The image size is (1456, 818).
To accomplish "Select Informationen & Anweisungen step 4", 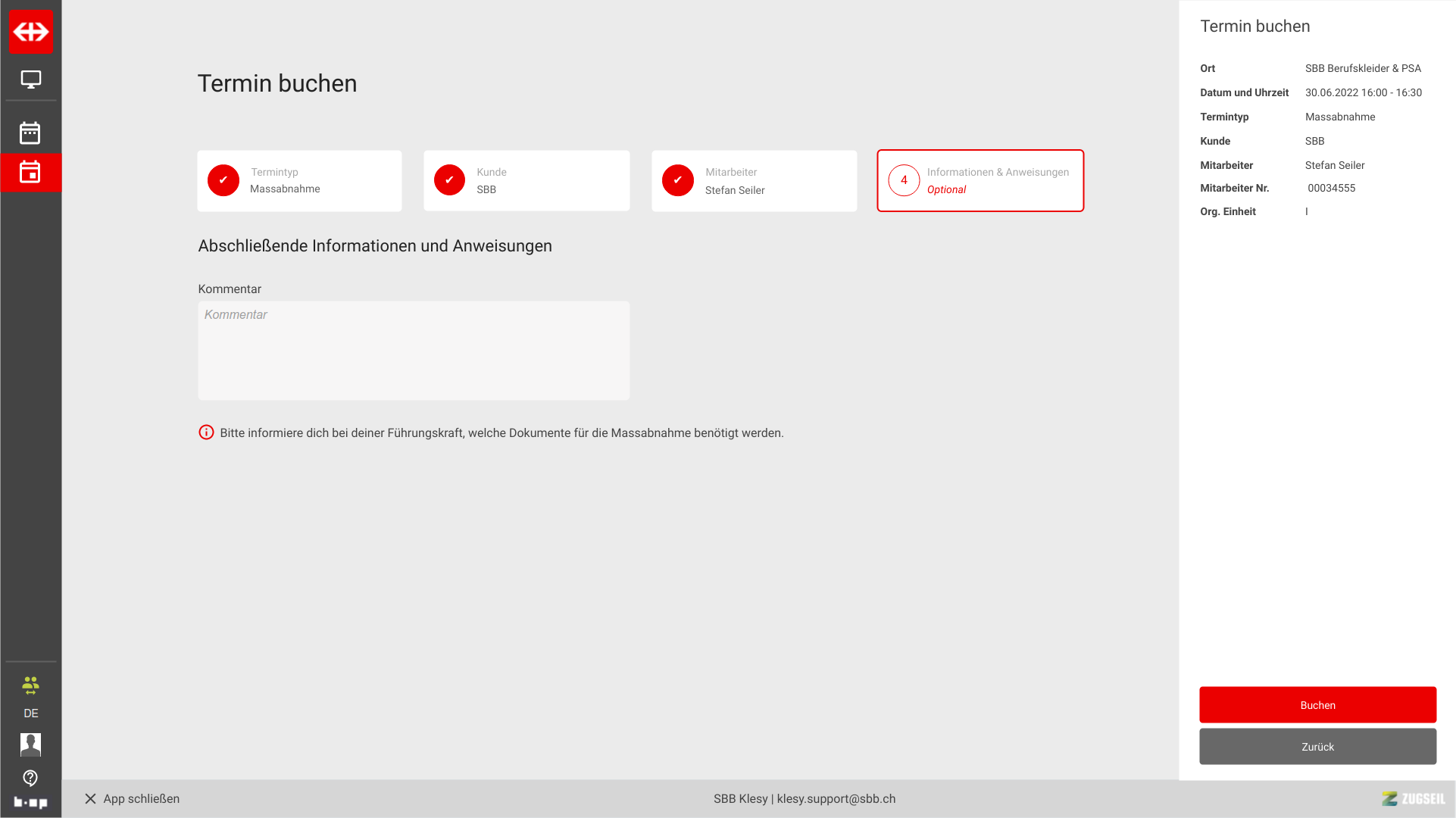I will [x=980, y=181].
